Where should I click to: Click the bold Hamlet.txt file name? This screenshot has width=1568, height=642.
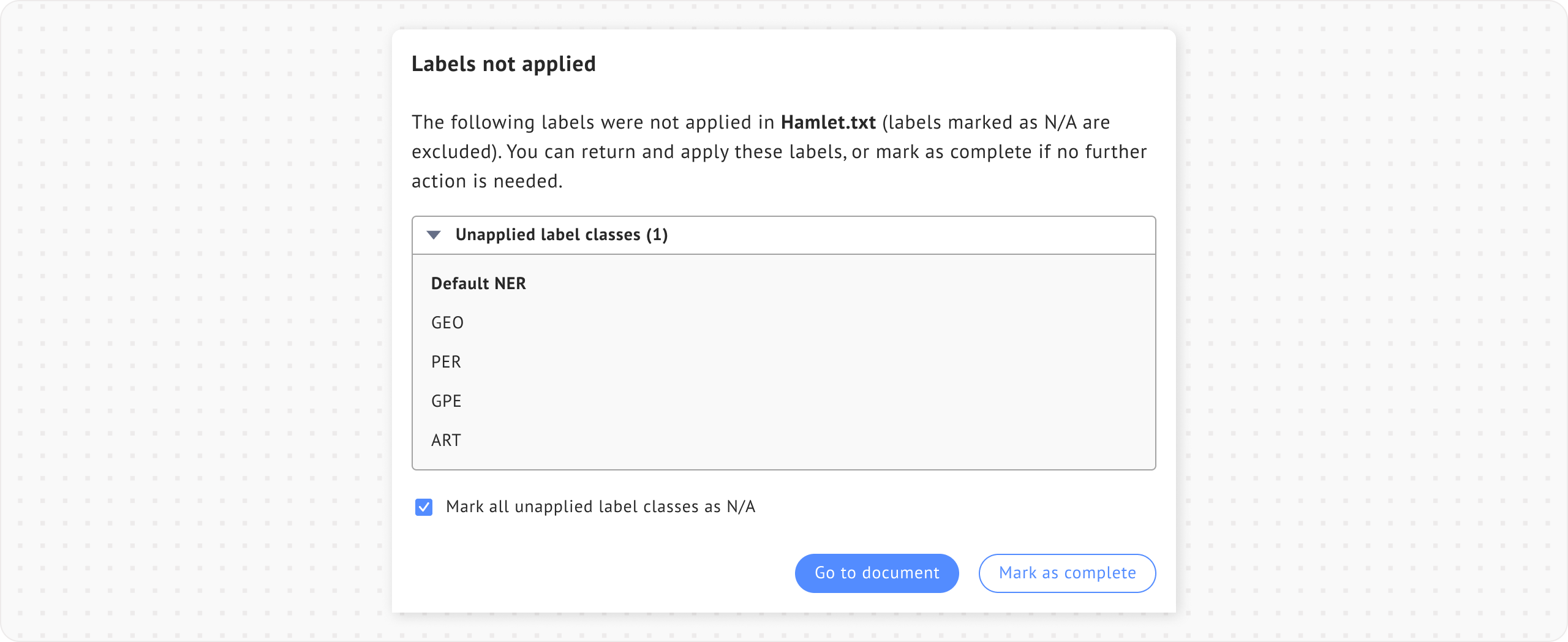828,123
